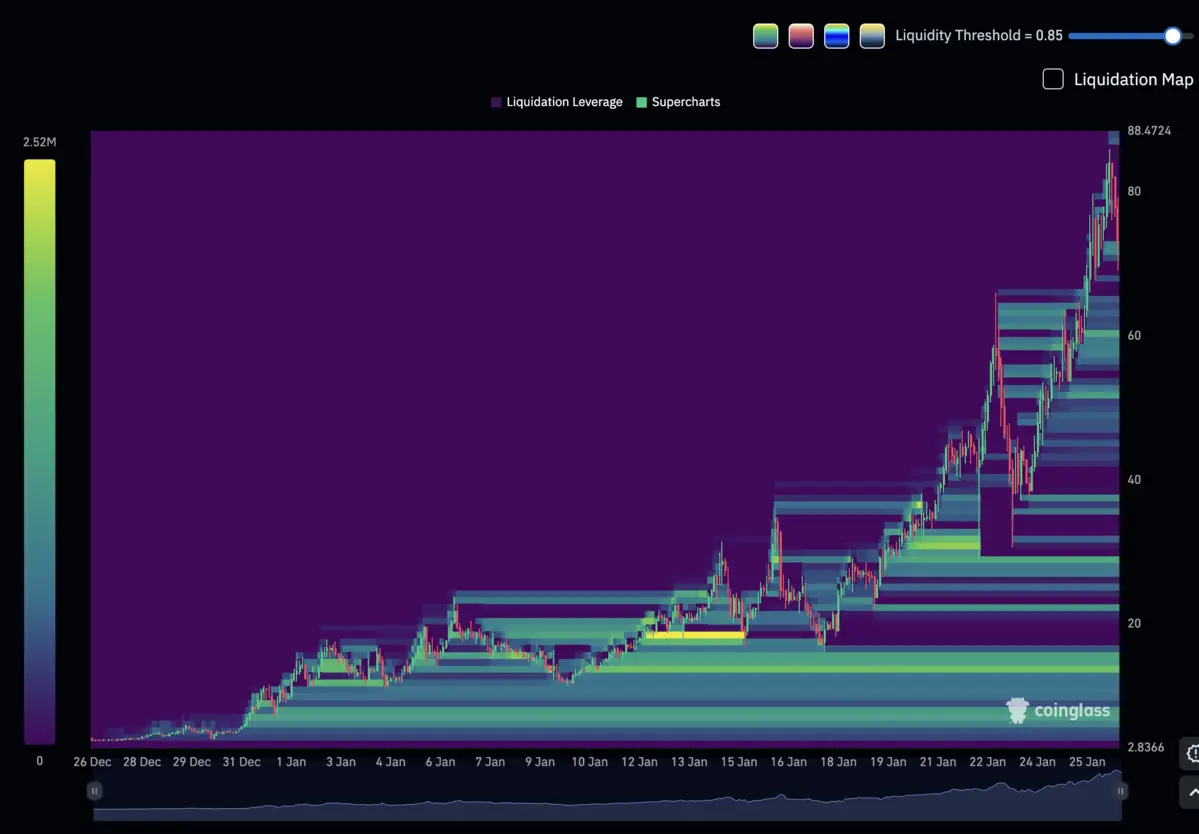Select the red heatmap palette icon
Viewport: 1199px width, 834px height.
800,35
